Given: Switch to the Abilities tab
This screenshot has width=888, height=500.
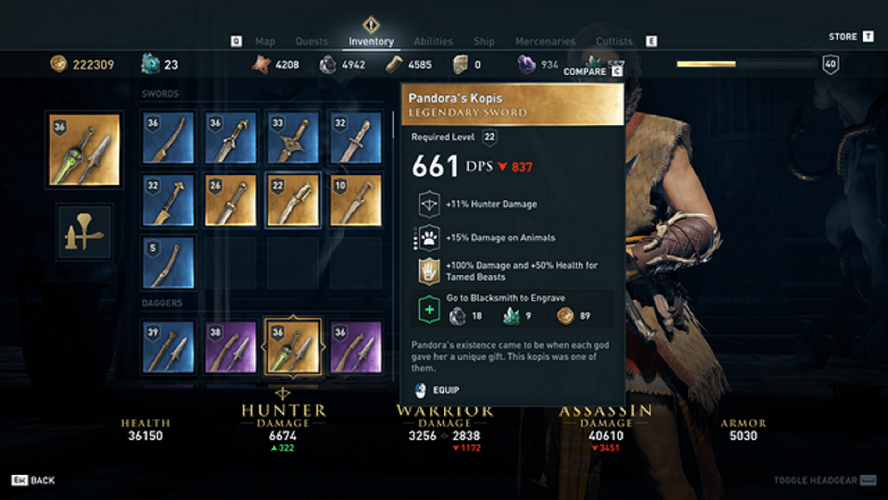Looking at the screenshot, I should click(x=433, y=41).
